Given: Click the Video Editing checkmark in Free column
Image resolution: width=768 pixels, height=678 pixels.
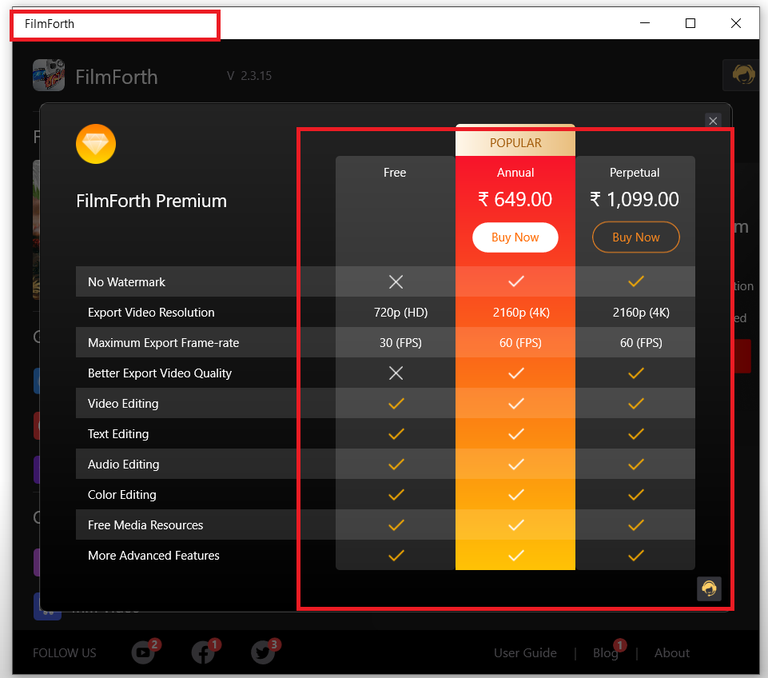Looking at the screenshot, I should pyautogui.click(x=396, y=404).
